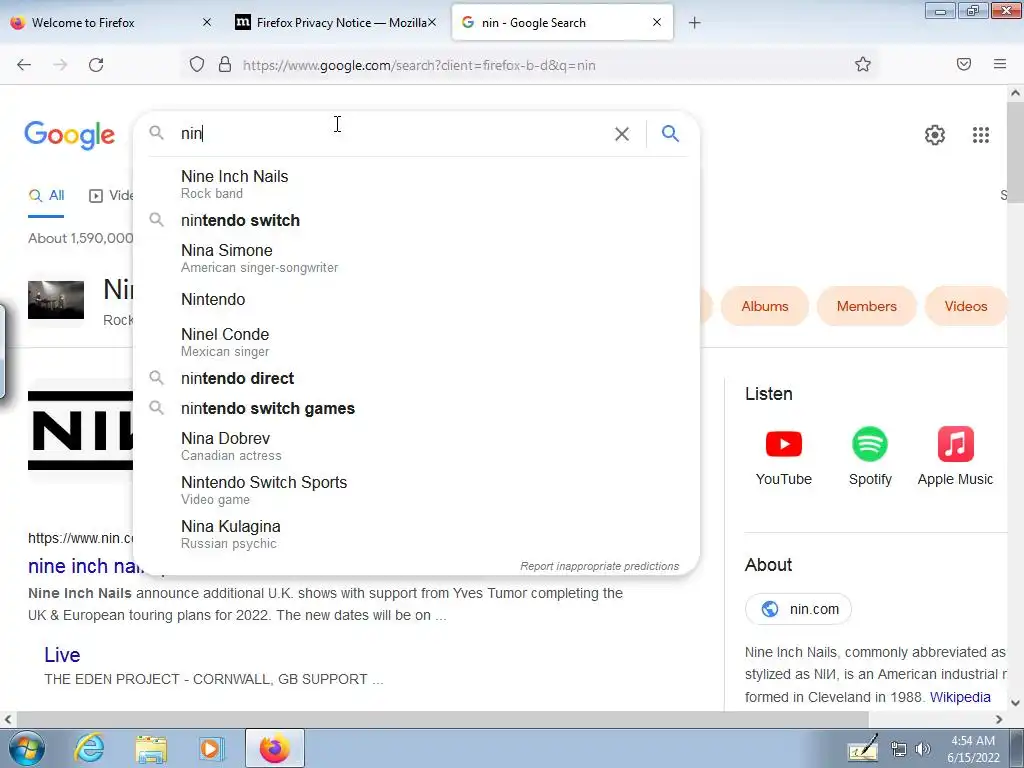Select the All results tab
The height and width of the screenshot is (768, 1024).
(46, 195)
